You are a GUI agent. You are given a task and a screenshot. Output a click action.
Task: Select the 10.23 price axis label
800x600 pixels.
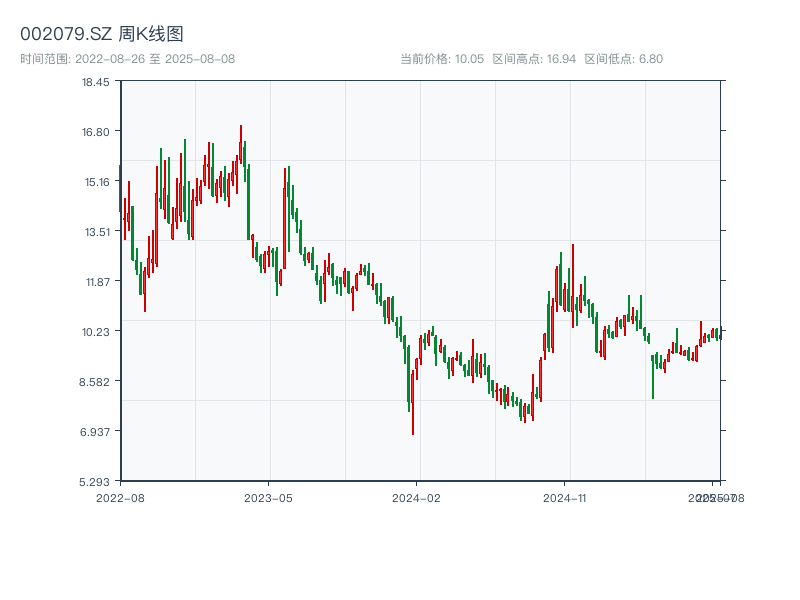[96, 331]
